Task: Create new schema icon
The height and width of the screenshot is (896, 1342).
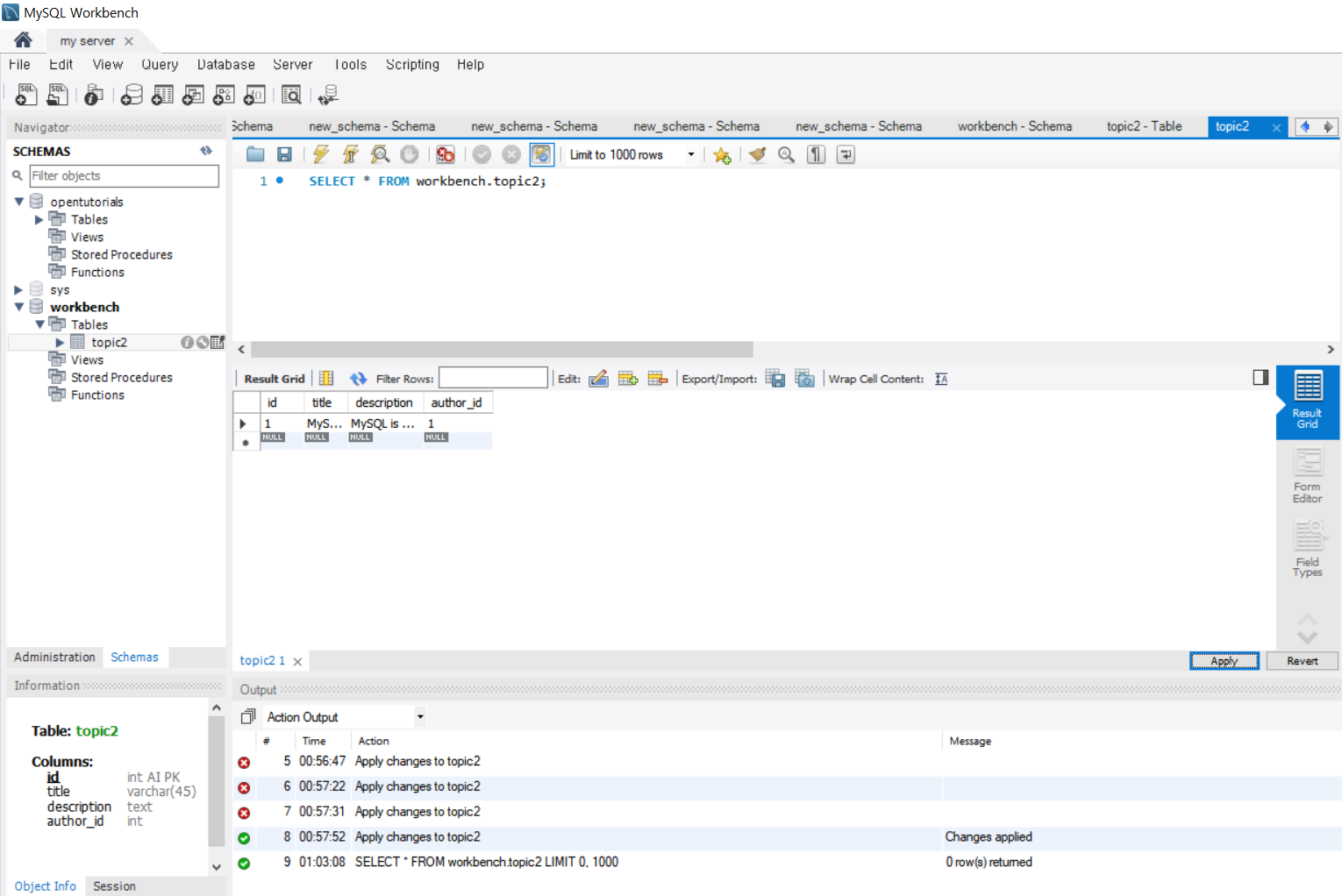Action: (132, 95)
